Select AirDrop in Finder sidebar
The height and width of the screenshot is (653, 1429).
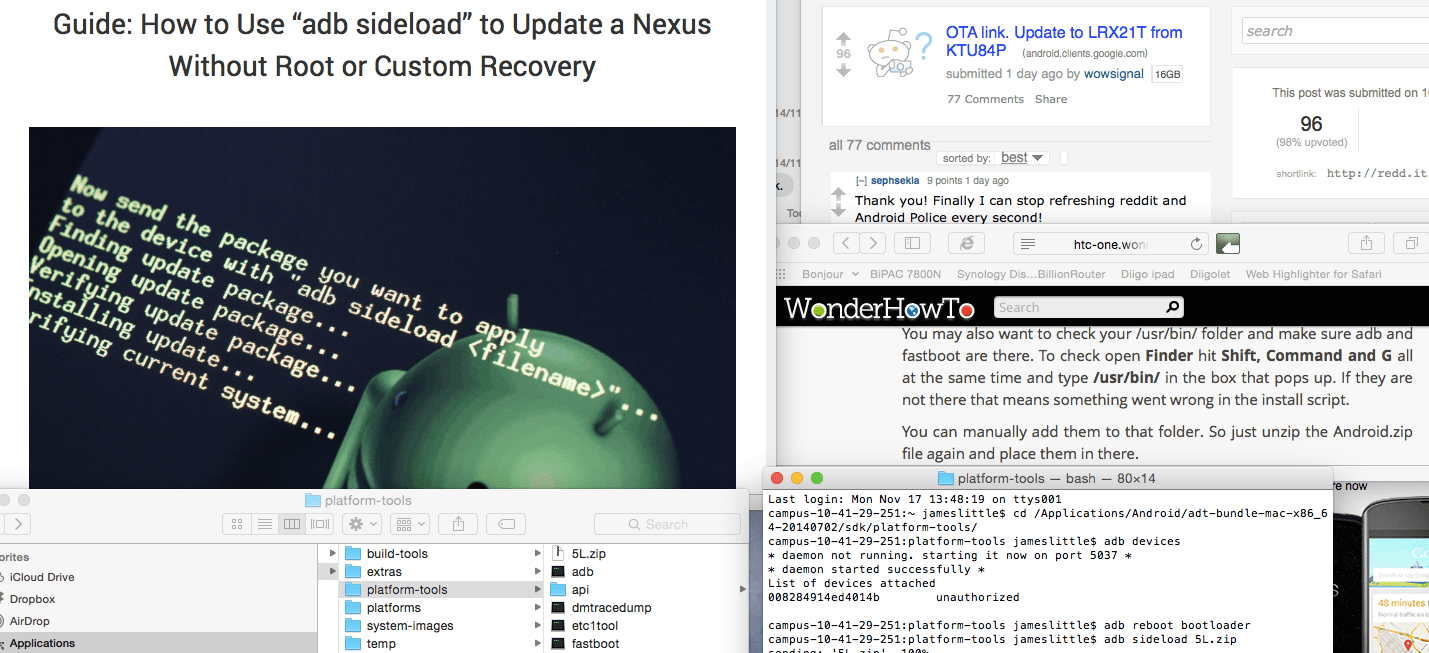click(x=30, y=621)
